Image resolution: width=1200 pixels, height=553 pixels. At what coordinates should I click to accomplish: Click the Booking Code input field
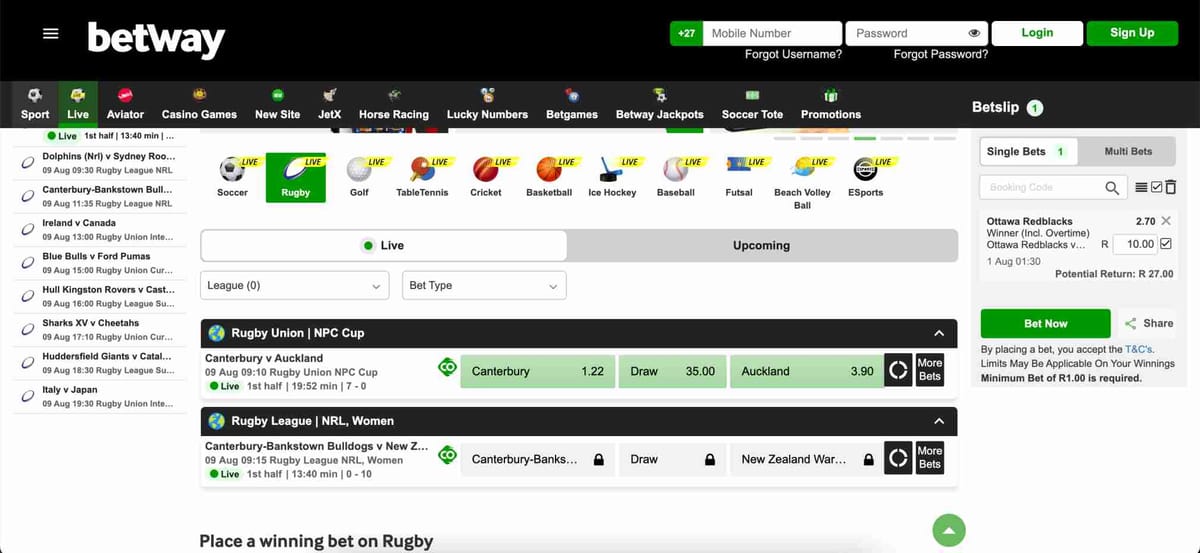1052,187
